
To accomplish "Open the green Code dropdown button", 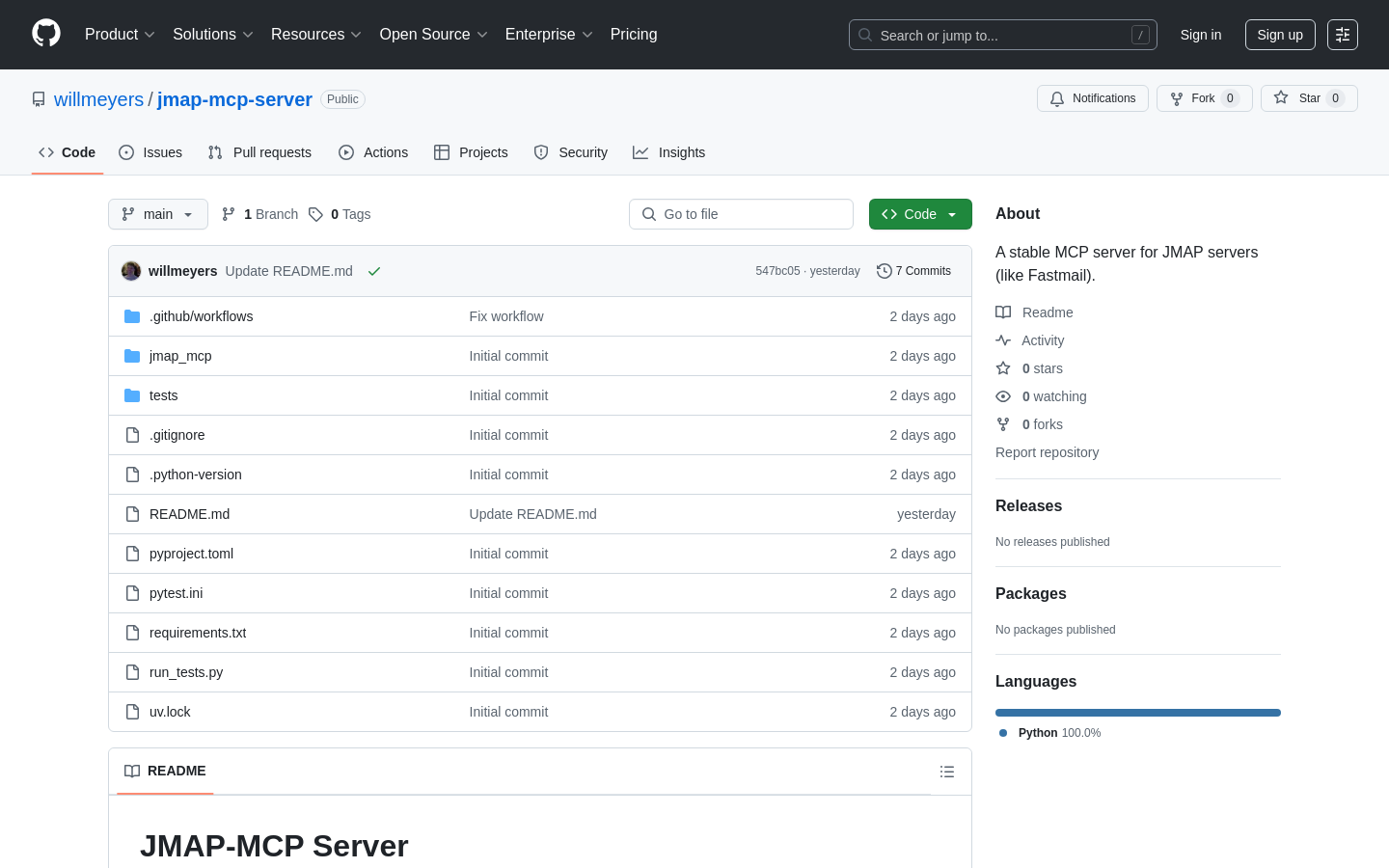I will [x=920, y=214].
